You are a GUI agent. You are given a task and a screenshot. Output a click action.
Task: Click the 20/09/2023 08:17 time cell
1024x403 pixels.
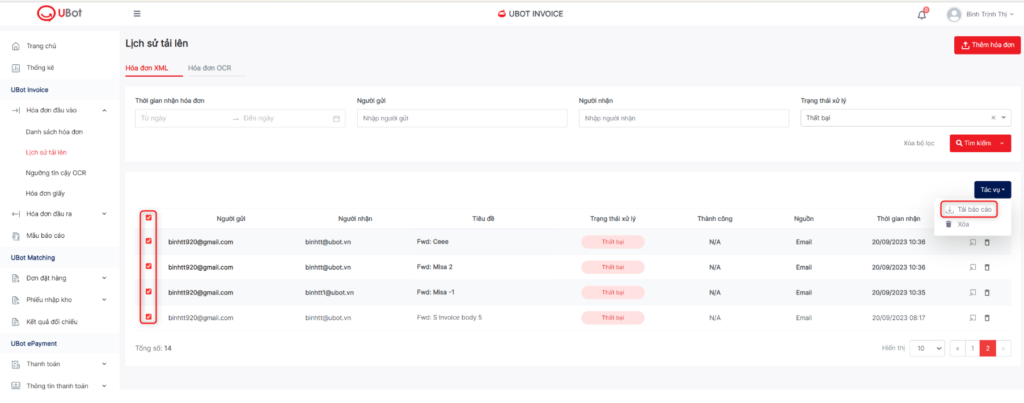(898, 318)
